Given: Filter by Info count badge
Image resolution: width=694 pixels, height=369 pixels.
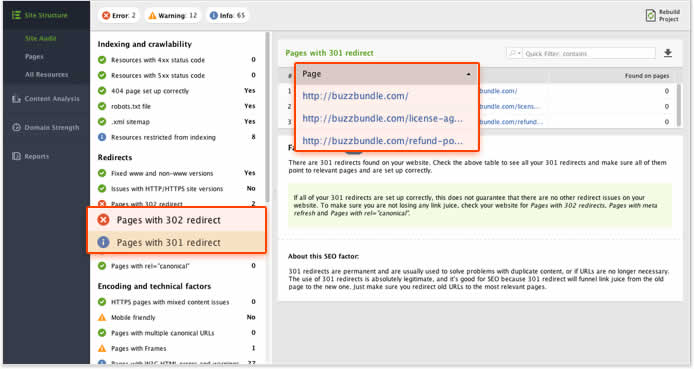Looking at the screenshot, I should tap(227, 15).
